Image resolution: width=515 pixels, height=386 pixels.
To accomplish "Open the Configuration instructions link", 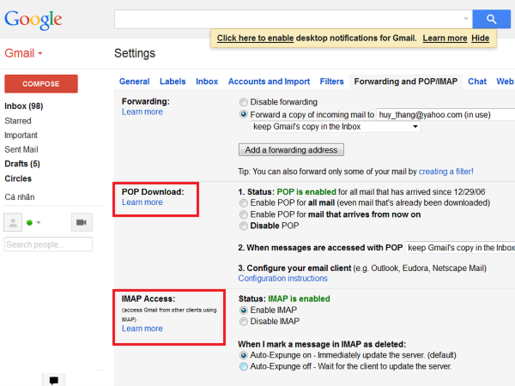I will 283,278.
